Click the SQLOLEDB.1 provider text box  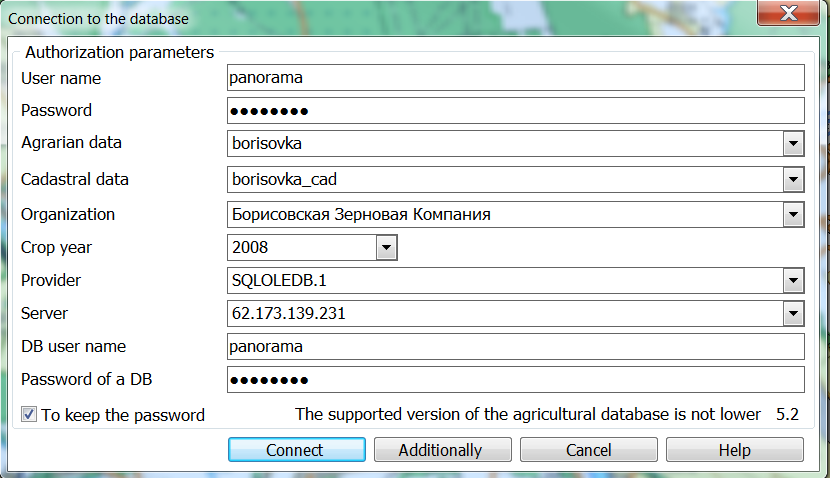click(x=502, y=281)
